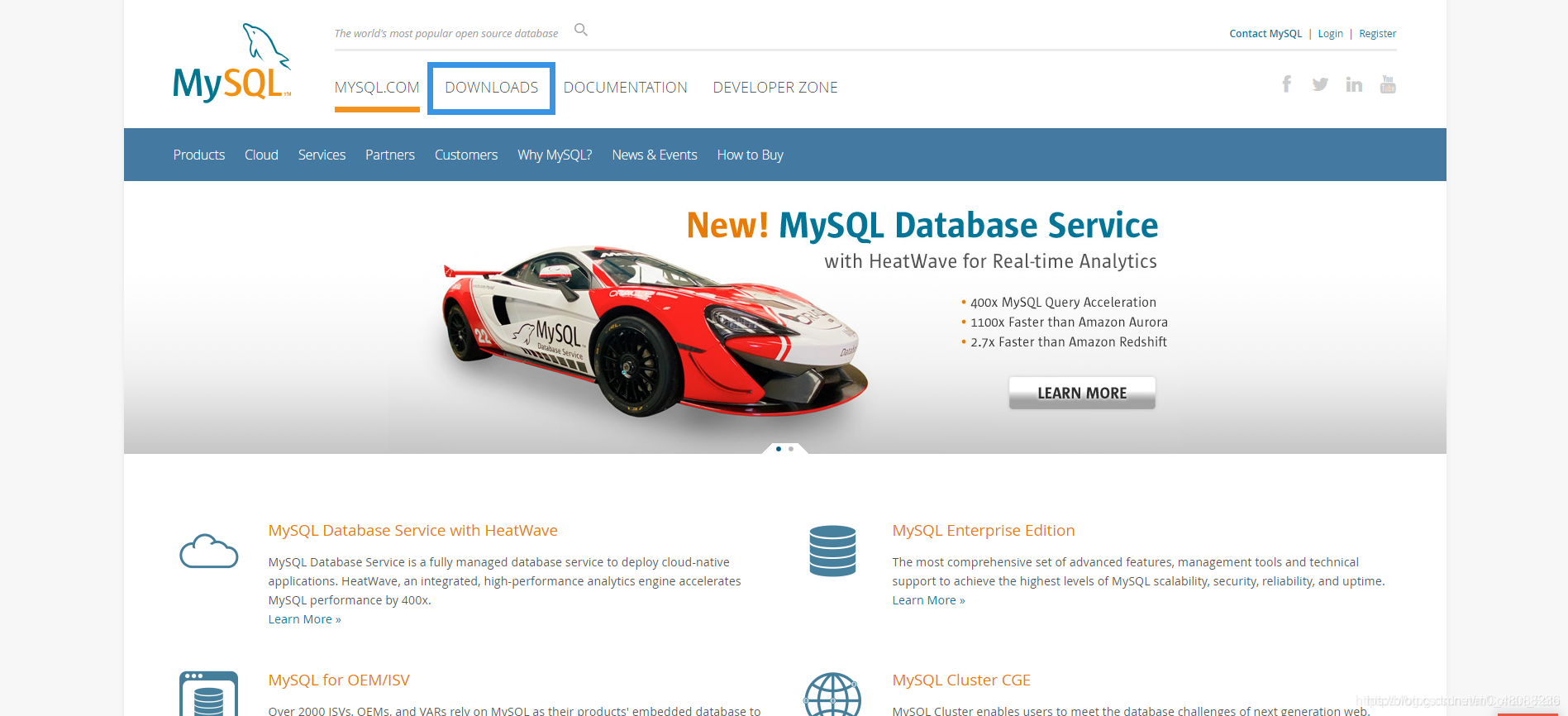This screenshot has width=1568, height=716.
Task: Open the News & Events menu item
Action: tap(655, 155)
